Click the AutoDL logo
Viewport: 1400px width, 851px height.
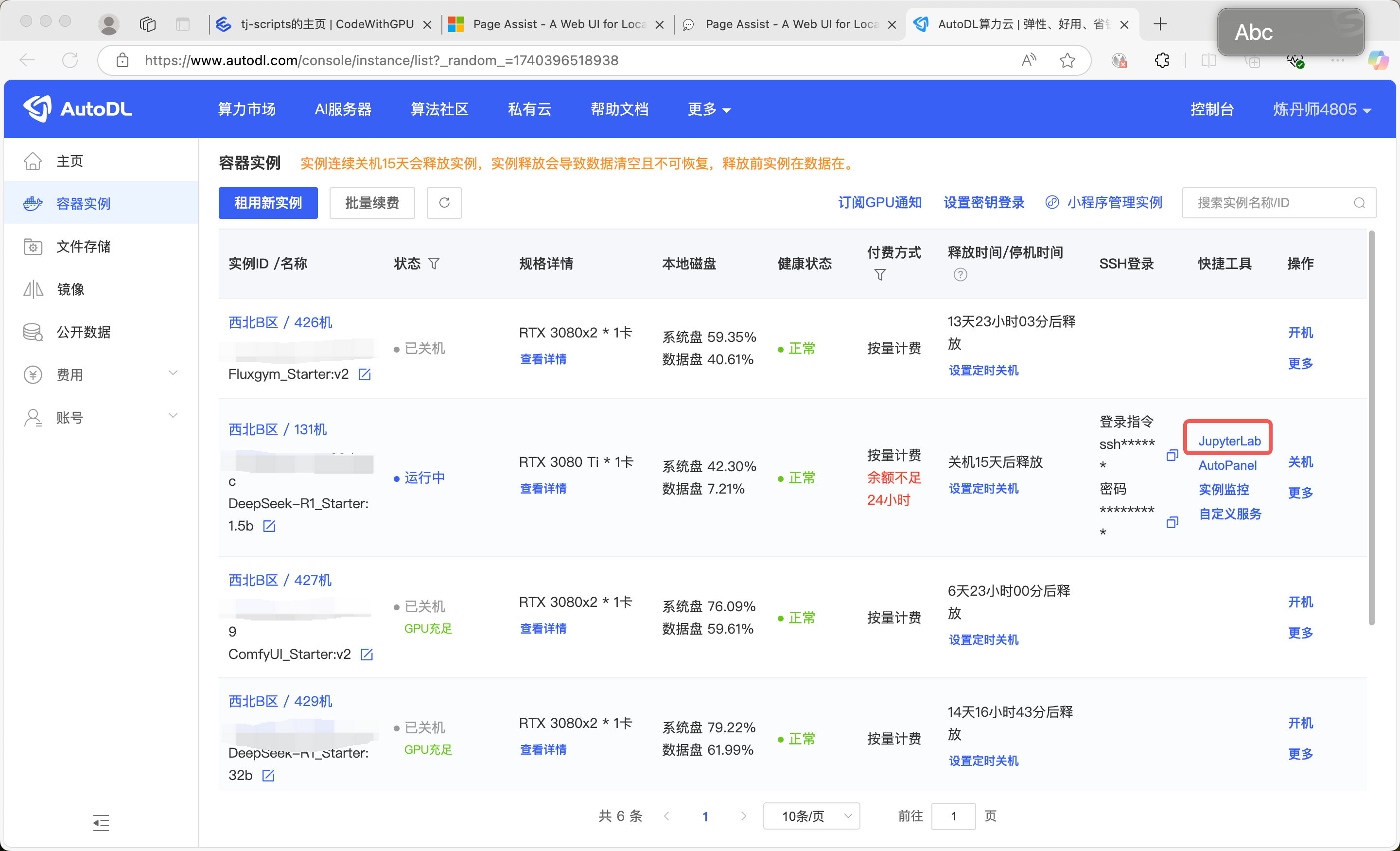coord(78,108)
